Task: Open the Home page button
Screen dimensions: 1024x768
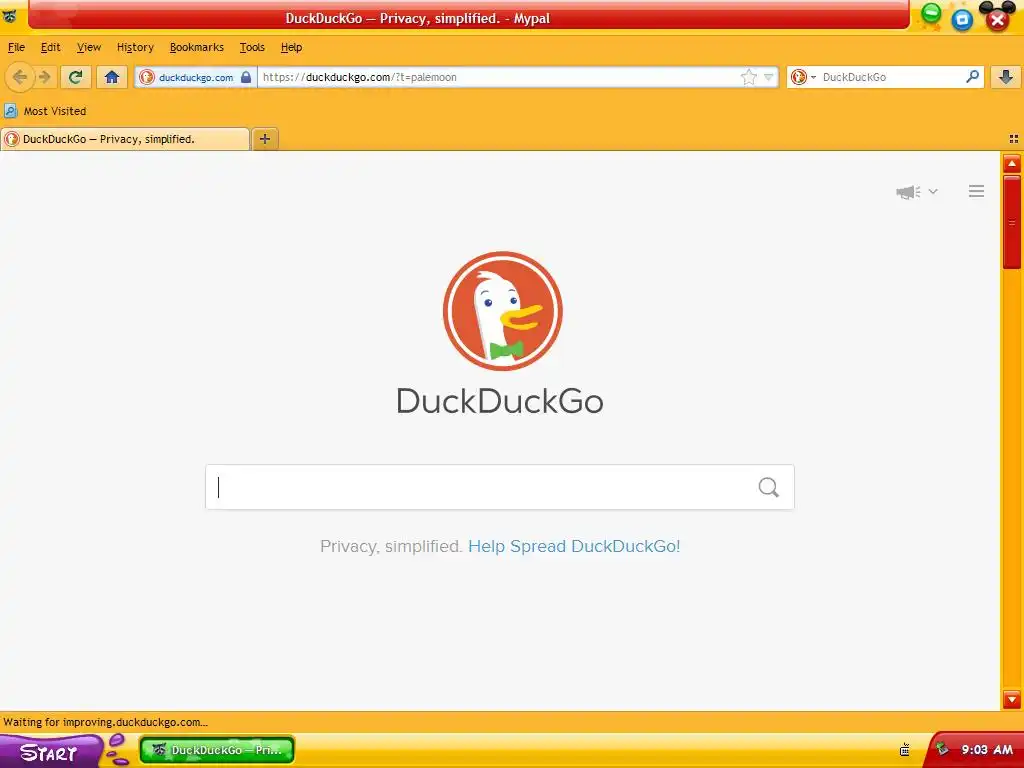Action: 112,77
